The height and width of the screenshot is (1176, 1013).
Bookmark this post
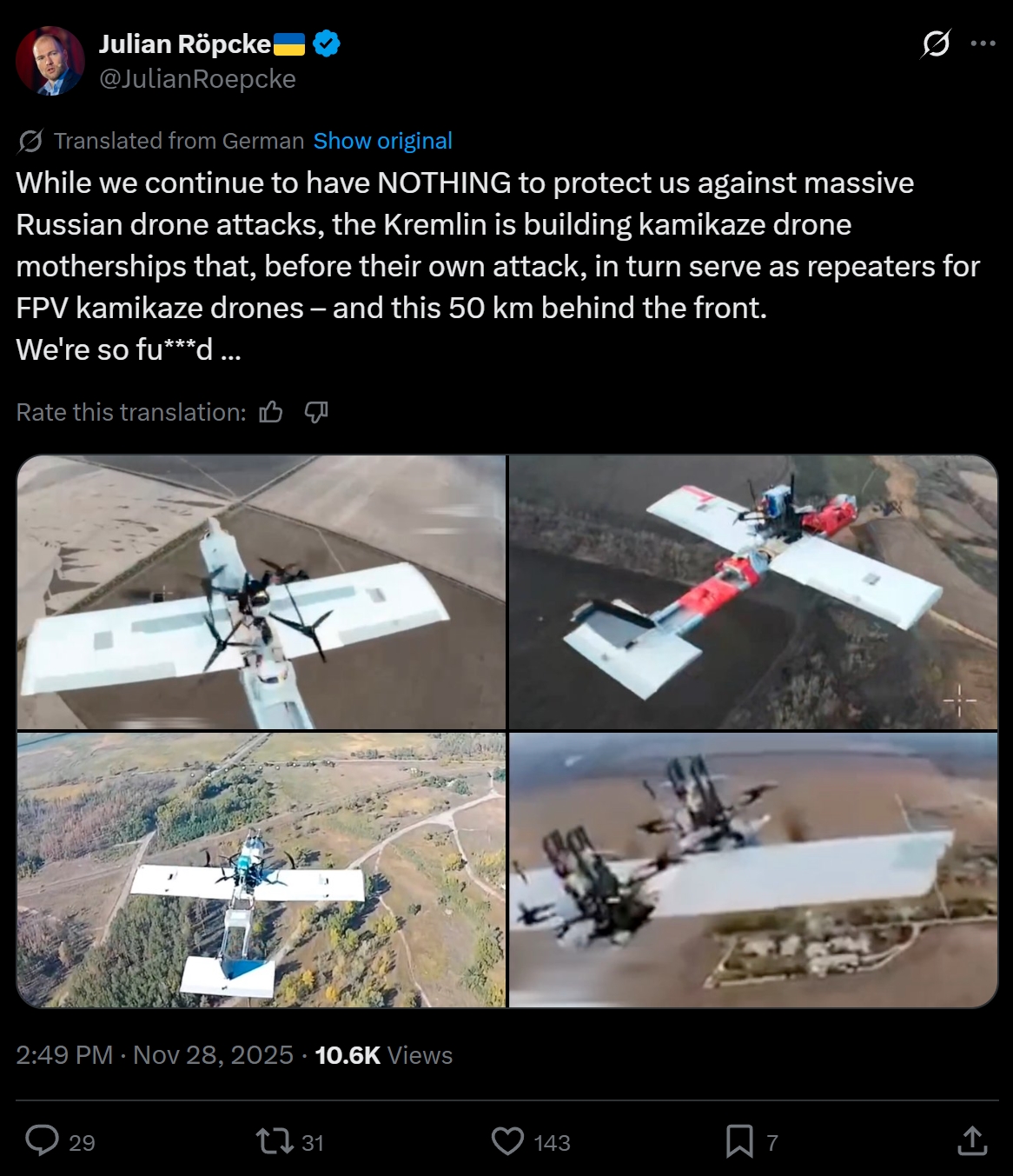click(x=739, y=1140)
